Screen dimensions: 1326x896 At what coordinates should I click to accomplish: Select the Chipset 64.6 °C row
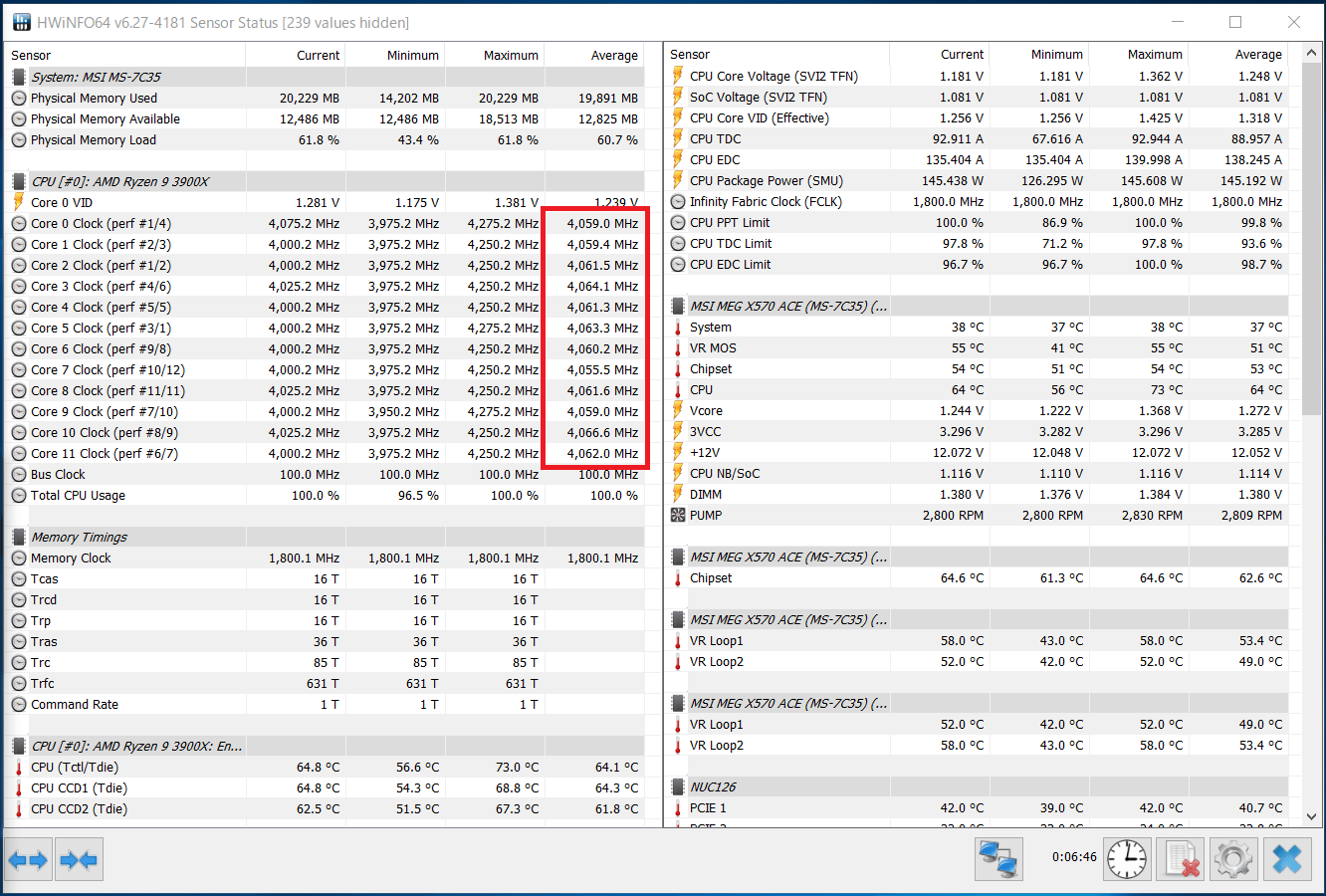pos(977,577)
